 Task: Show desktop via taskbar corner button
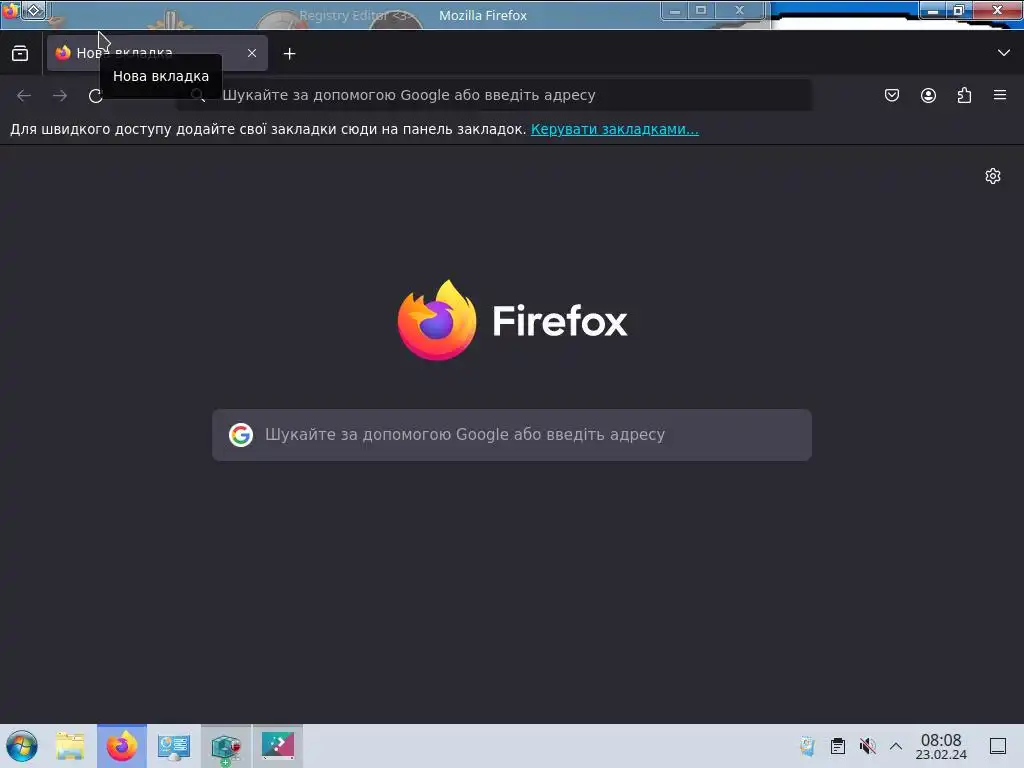[998, 746]
